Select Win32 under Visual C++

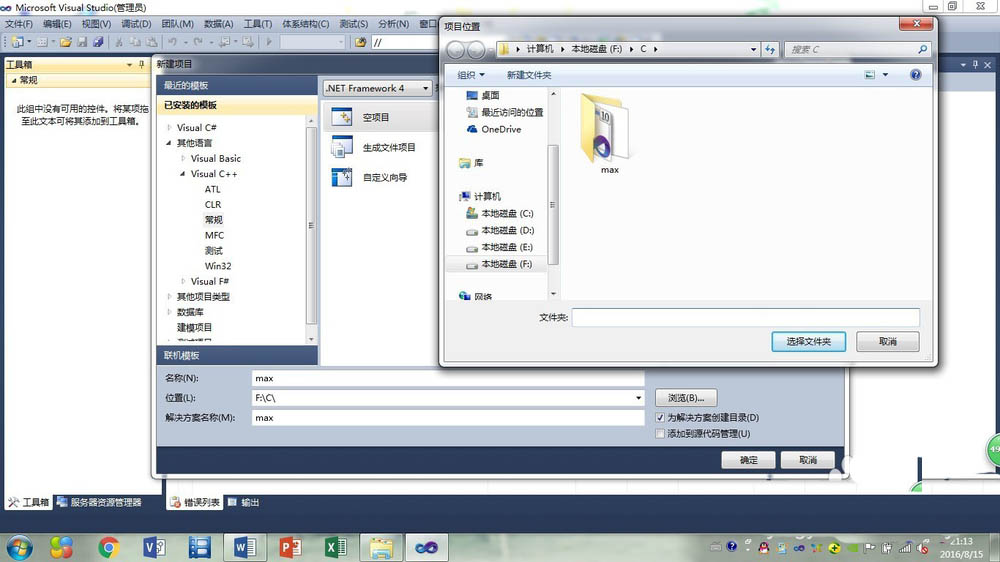pos(217,265)
